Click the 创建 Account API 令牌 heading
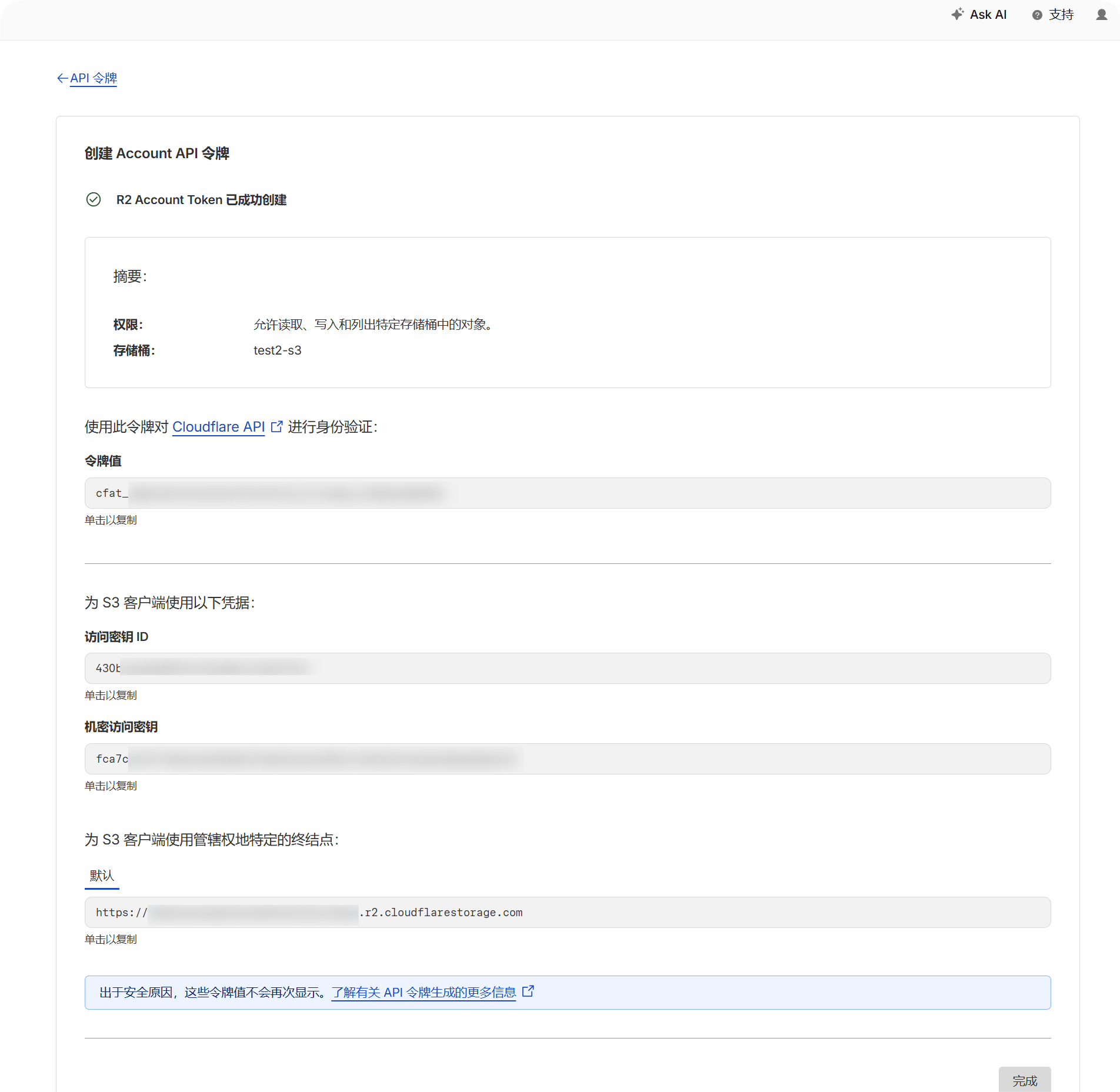This screenshot has width=1120, height=1092. click(156, 153)
